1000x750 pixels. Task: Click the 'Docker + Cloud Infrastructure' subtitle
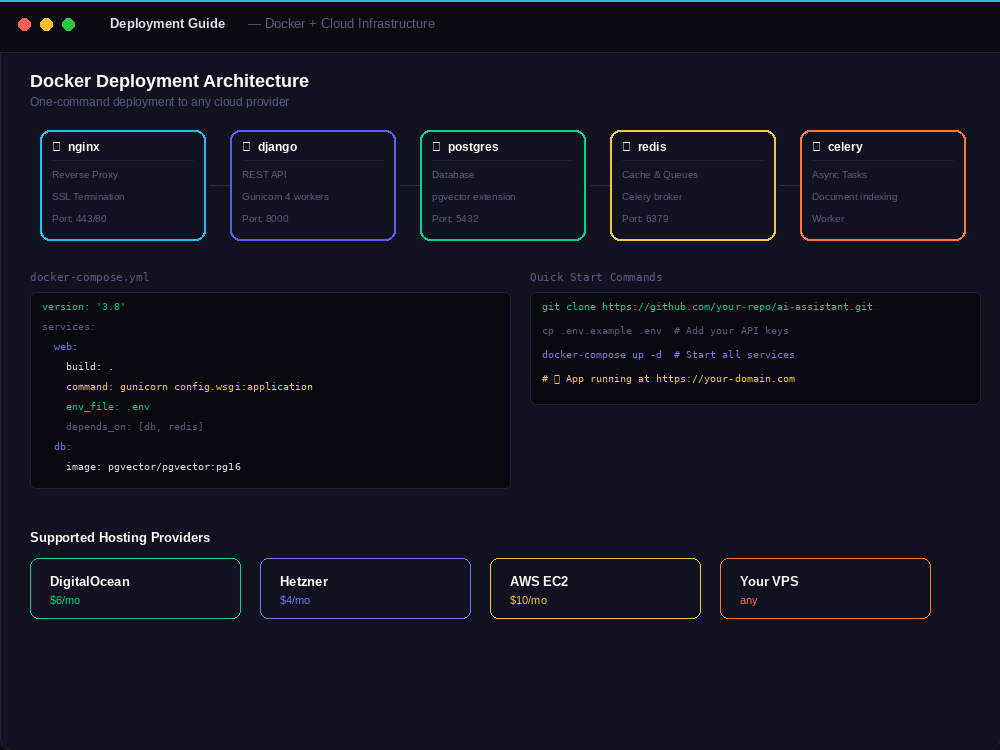351,24
